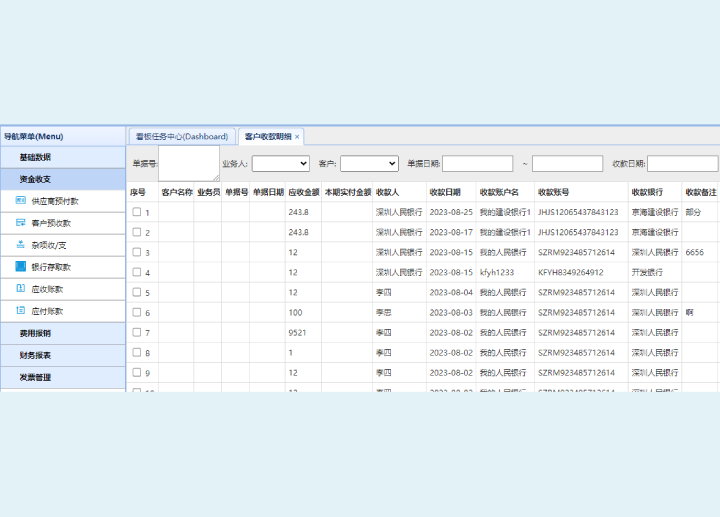Open the 业务人 dropdown
720x517 pixels.
pyautogui.click(x=280, y=163)
